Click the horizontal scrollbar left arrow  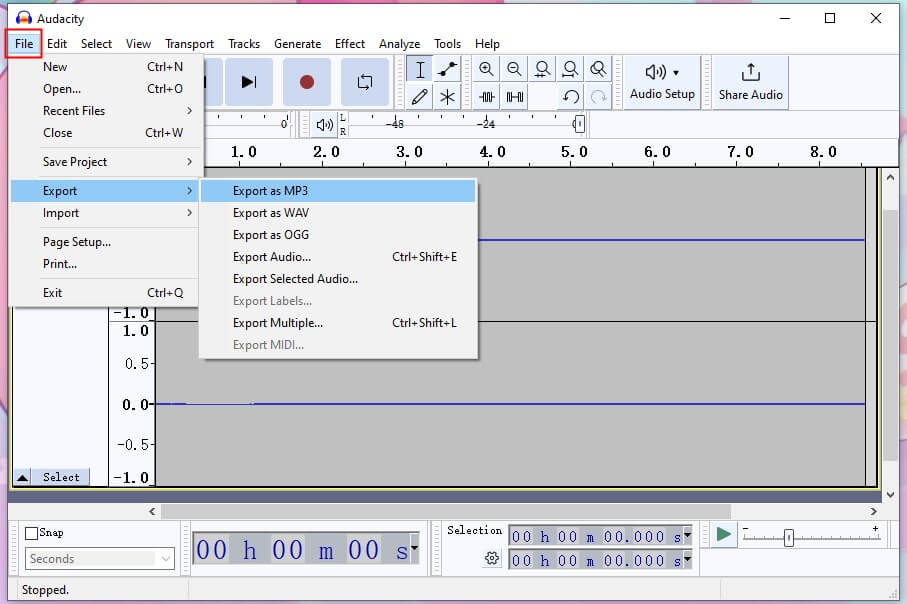[152, 511]
